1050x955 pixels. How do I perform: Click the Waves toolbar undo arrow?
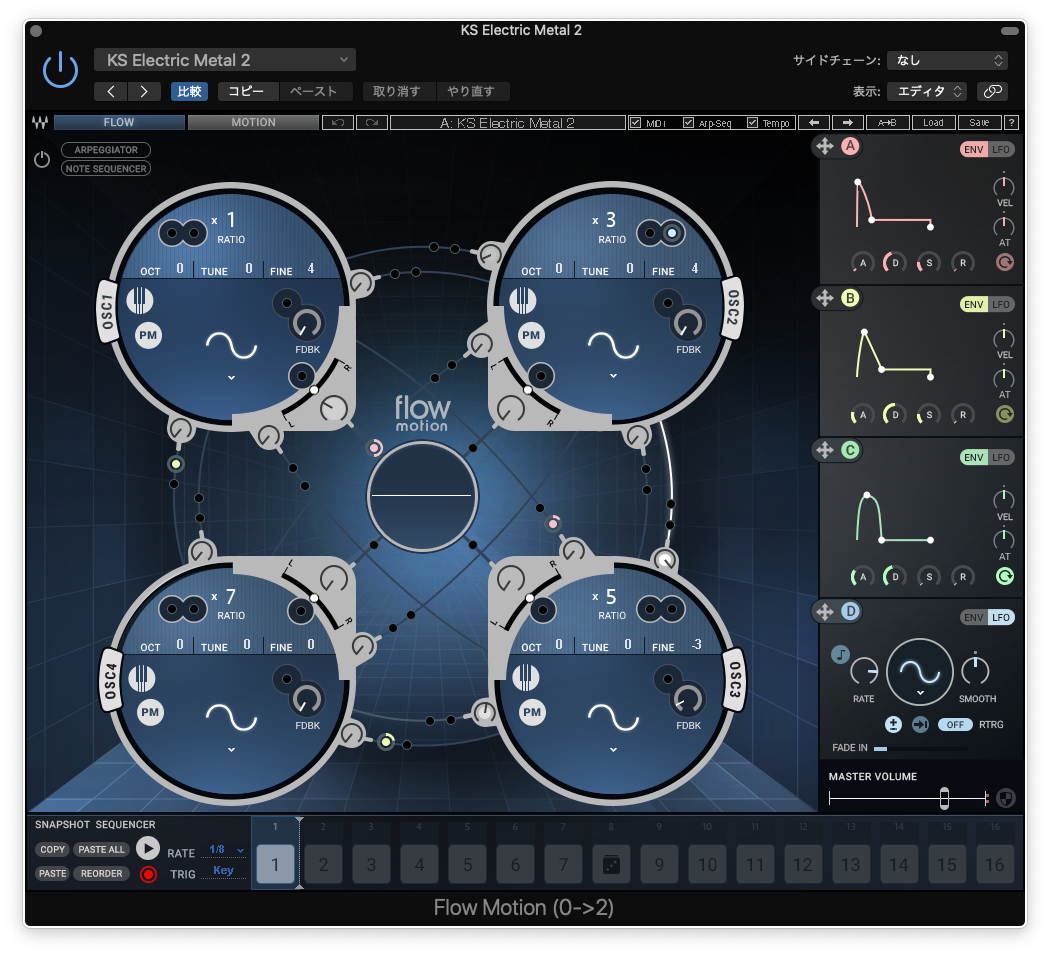[338, 123]
